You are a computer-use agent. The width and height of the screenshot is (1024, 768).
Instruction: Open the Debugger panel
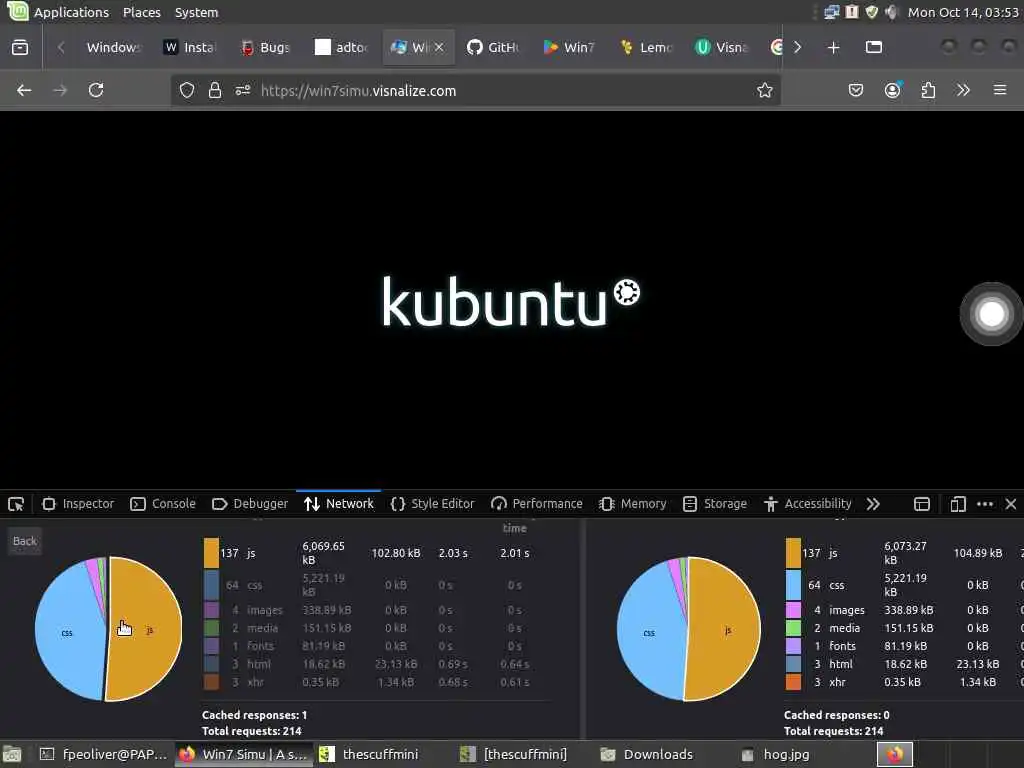[x=250, y=504]
